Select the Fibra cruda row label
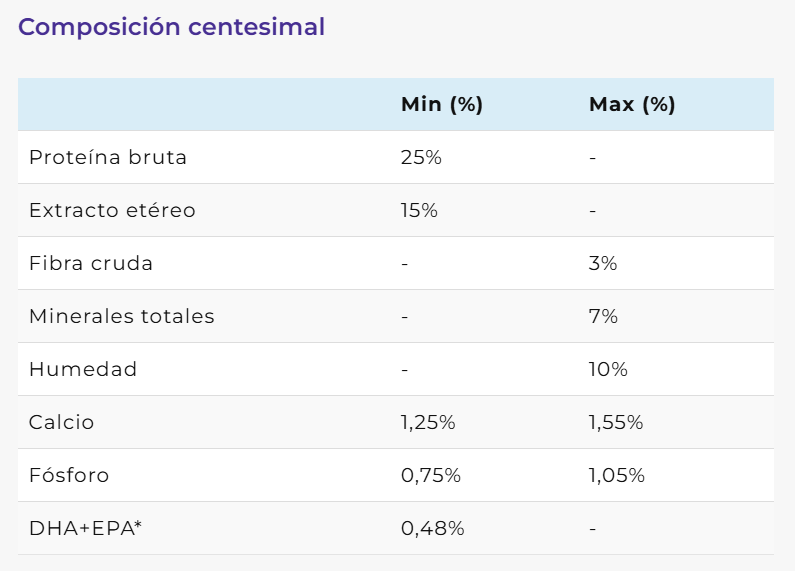The width and height of the screenshot is (795, 571). [91, 264]
